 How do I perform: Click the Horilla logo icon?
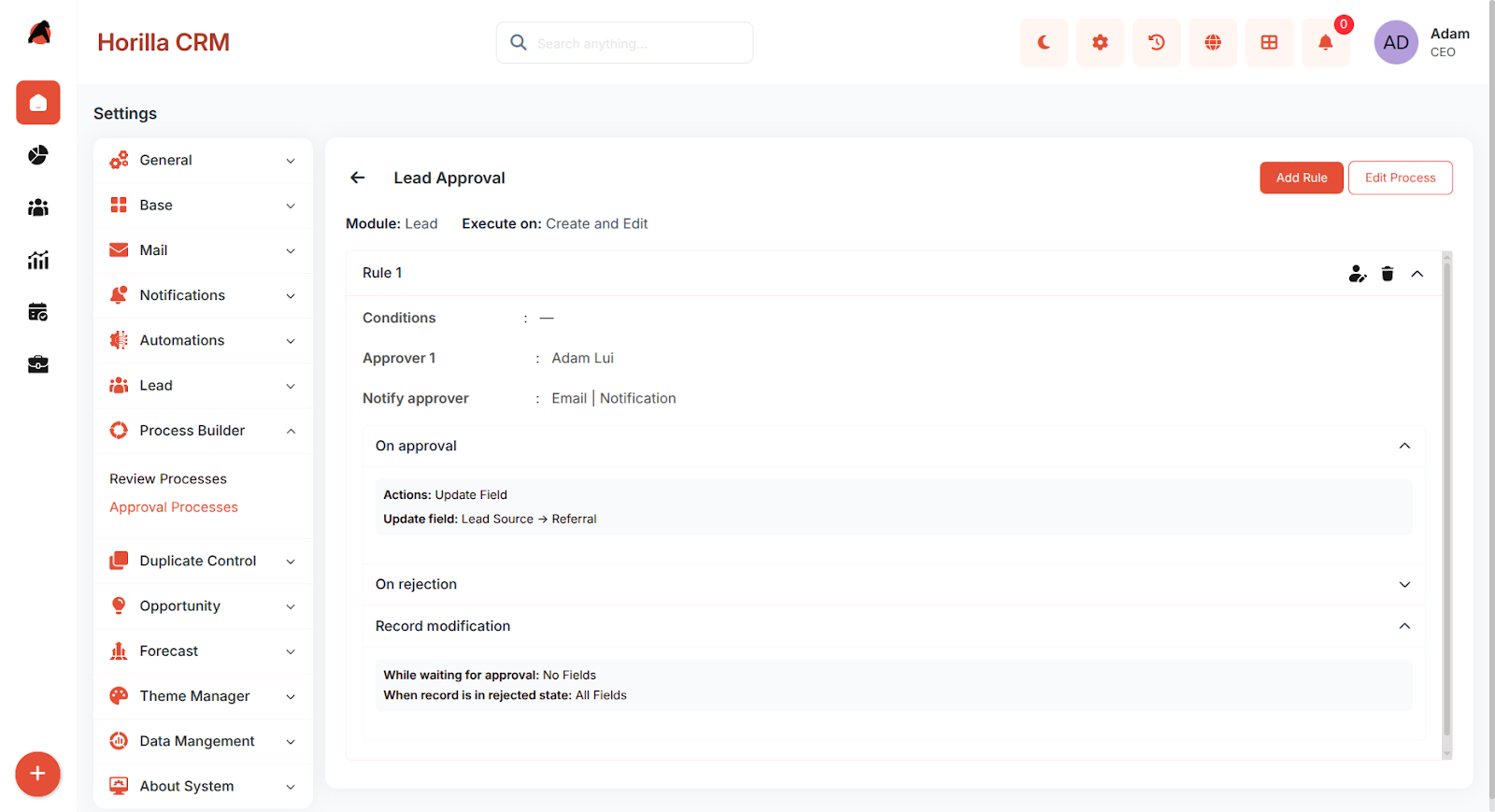pos(39,33)
